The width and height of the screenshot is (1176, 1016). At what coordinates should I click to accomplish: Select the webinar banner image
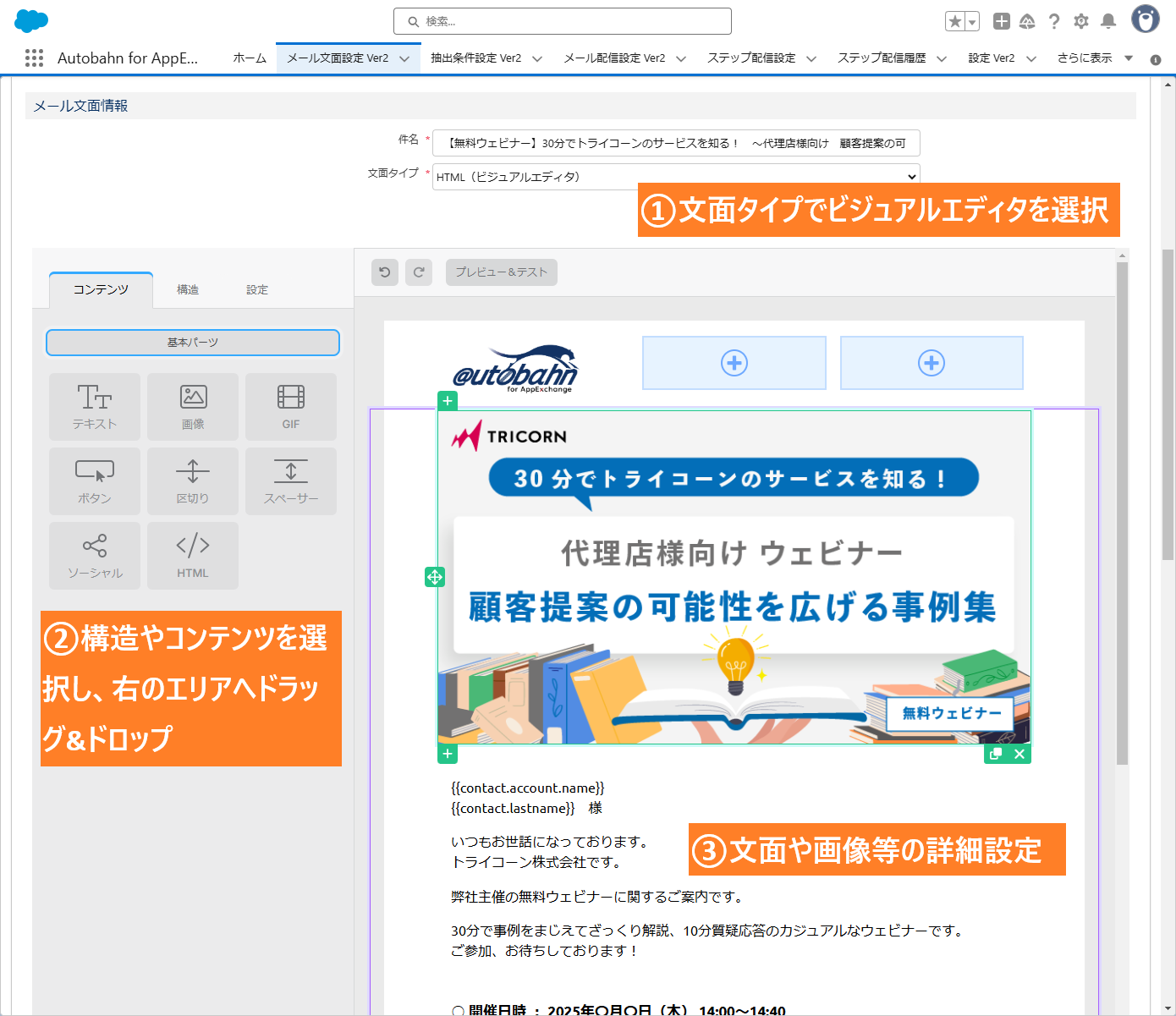[x=734, y=578]
